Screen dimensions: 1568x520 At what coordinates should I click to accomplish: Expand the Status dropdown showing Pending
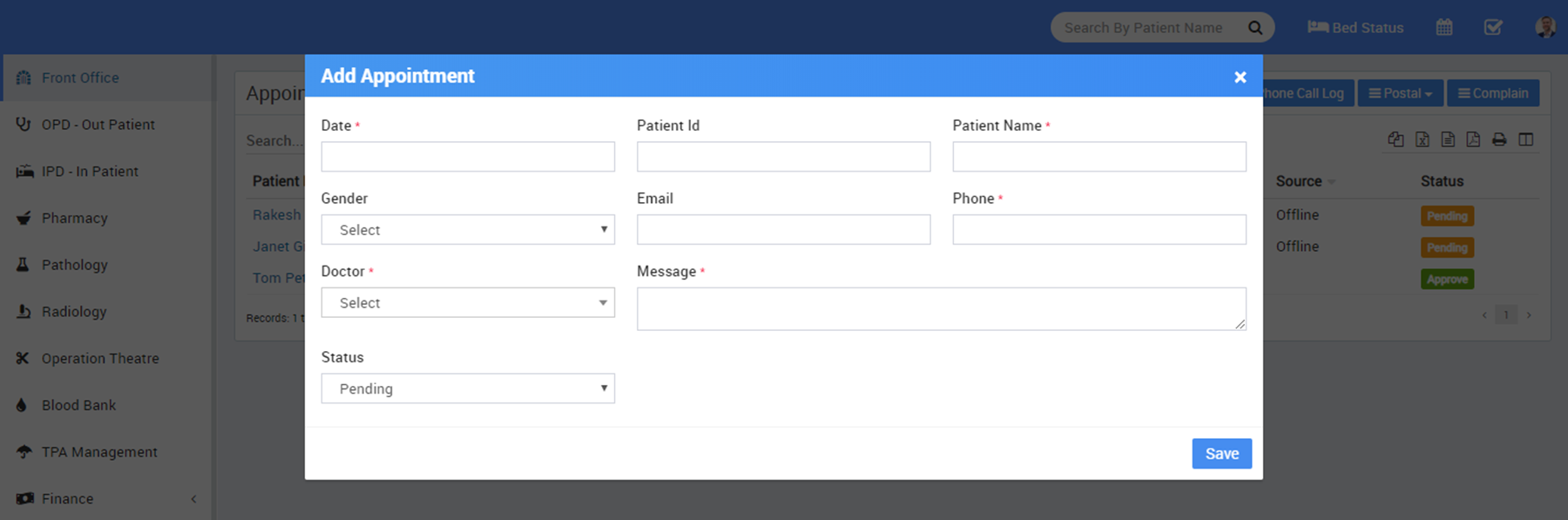click(x=468, y=388)
